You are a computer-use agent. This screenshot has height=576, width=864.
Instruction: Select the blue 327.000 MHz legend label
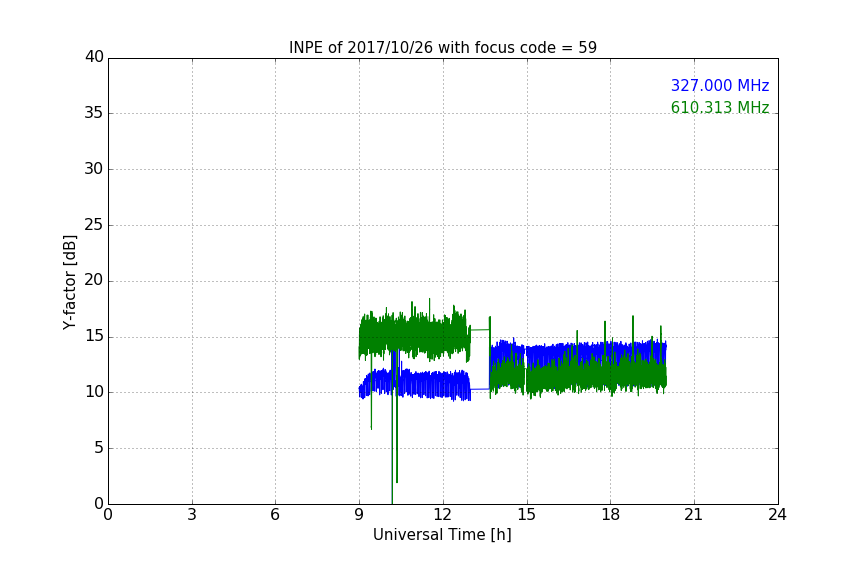tap(720, 86)
